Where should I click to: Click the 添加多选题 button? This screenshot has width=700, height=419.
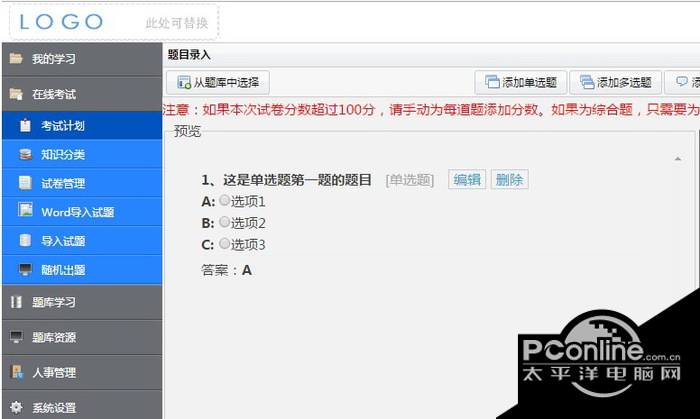point(615,82)
